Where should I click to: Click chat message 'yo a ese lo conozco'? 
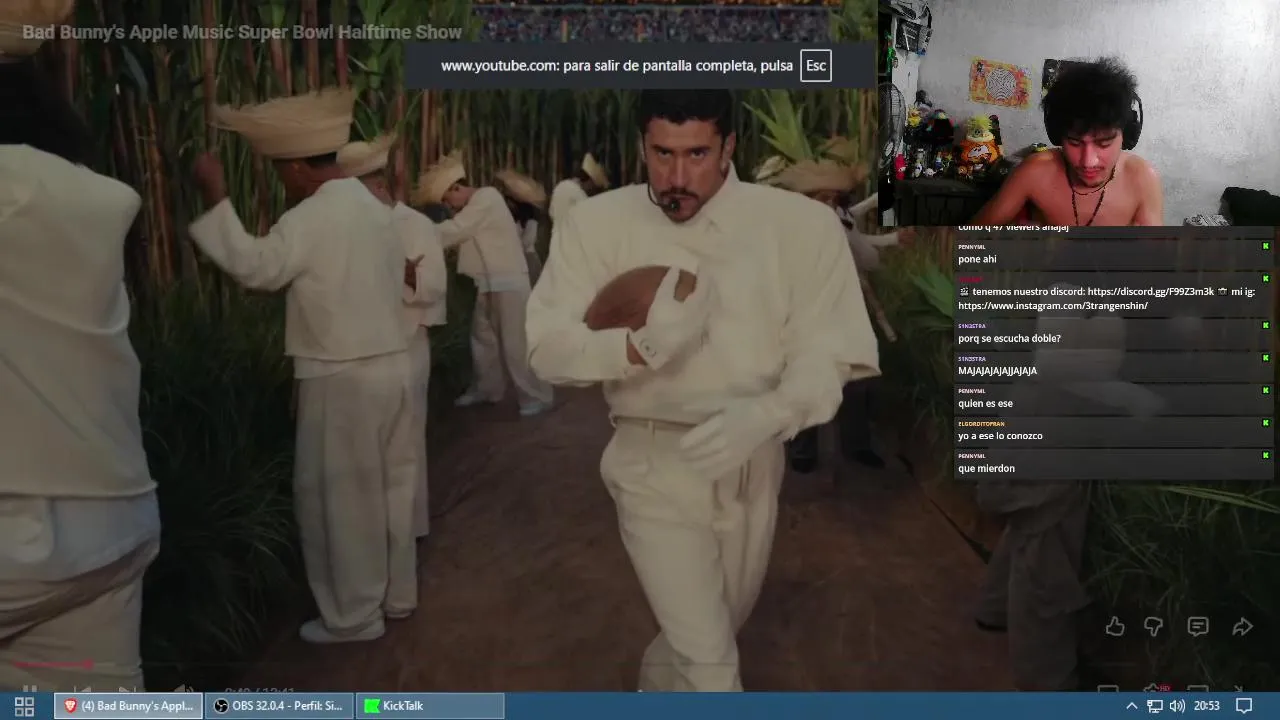[x=1000, y=436]
